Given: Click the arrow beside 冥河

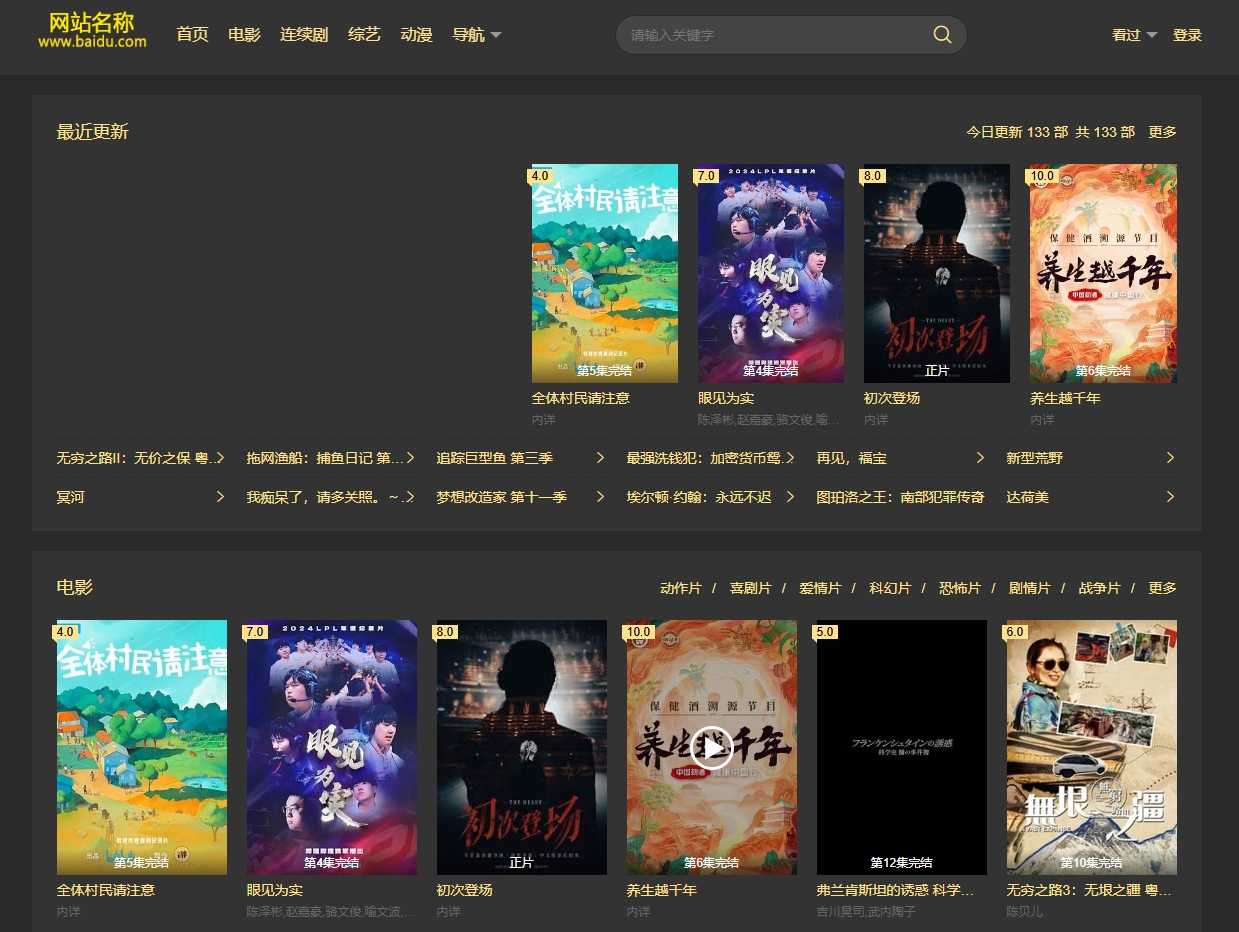Looking at the screenshot, I should click(x=220, y=497).
